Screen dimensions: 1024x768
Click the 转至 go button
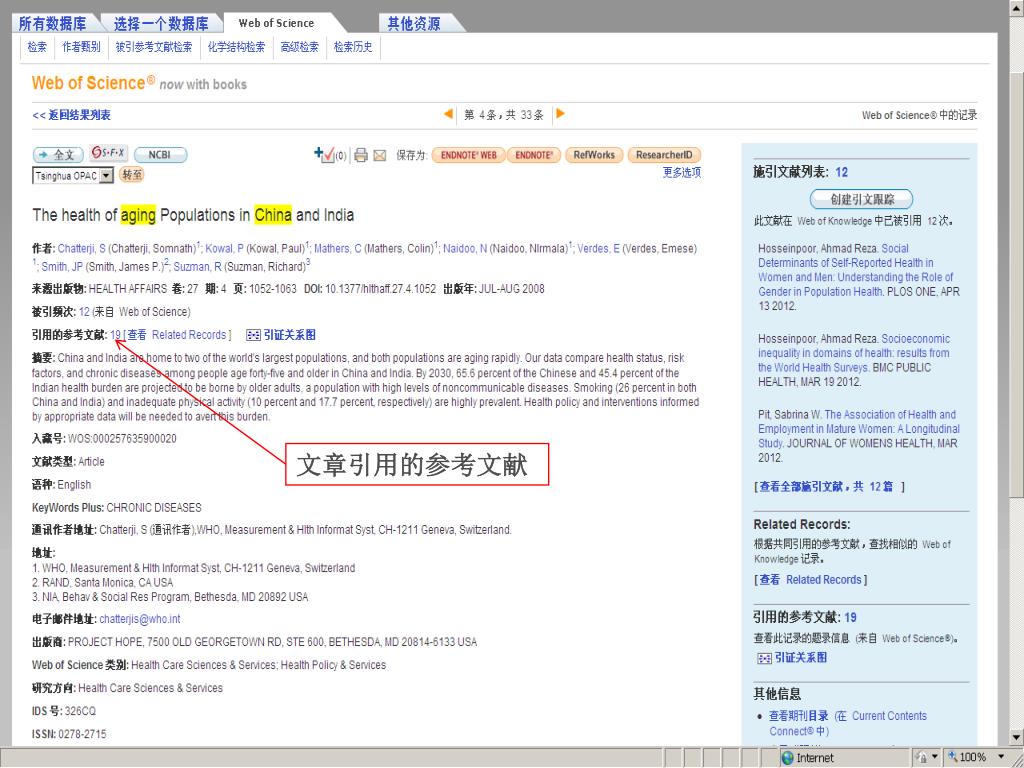[x=132, y=174]
